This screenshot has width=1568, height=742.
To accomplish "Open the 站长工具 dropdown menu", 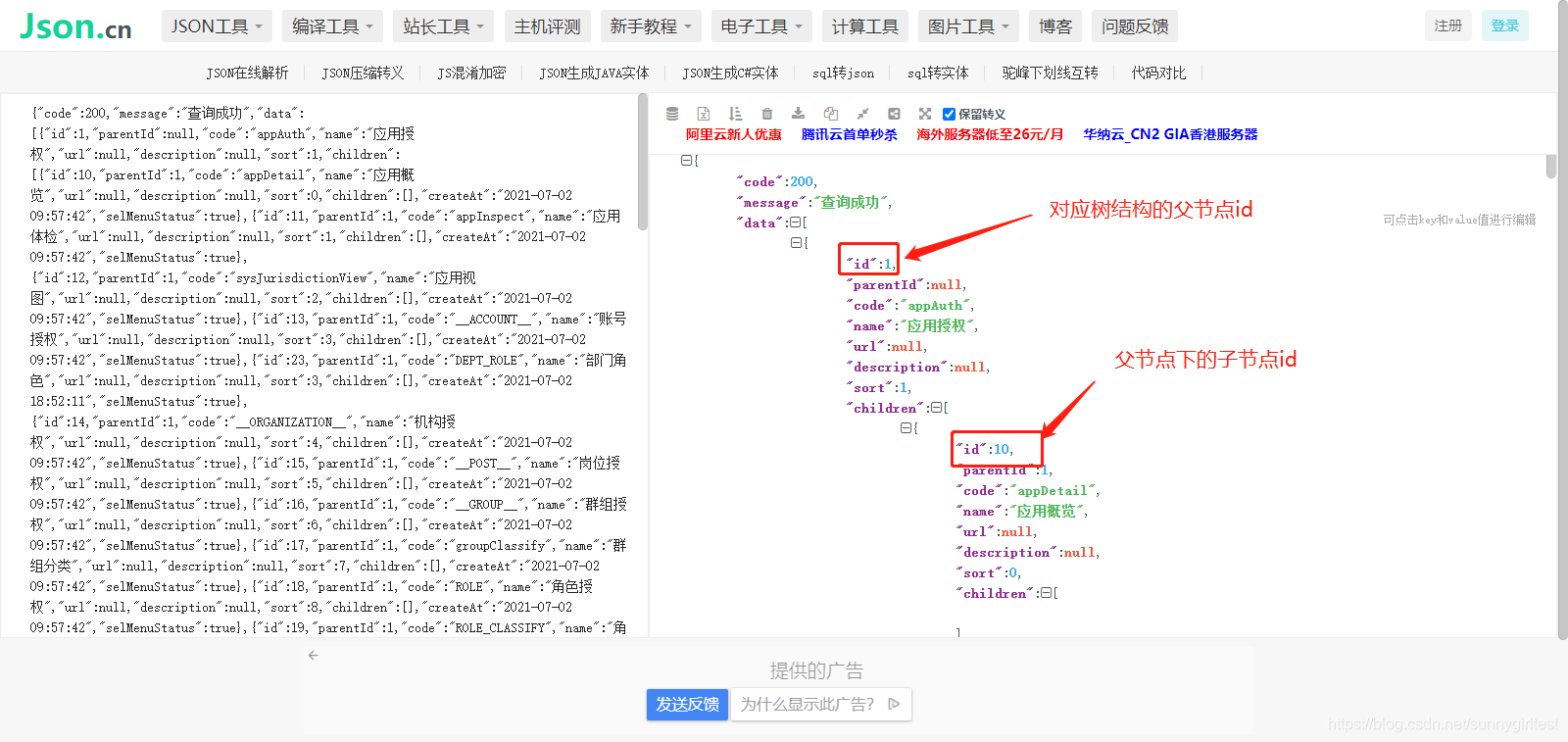I will pyautogui.click(x=443, y=26).
